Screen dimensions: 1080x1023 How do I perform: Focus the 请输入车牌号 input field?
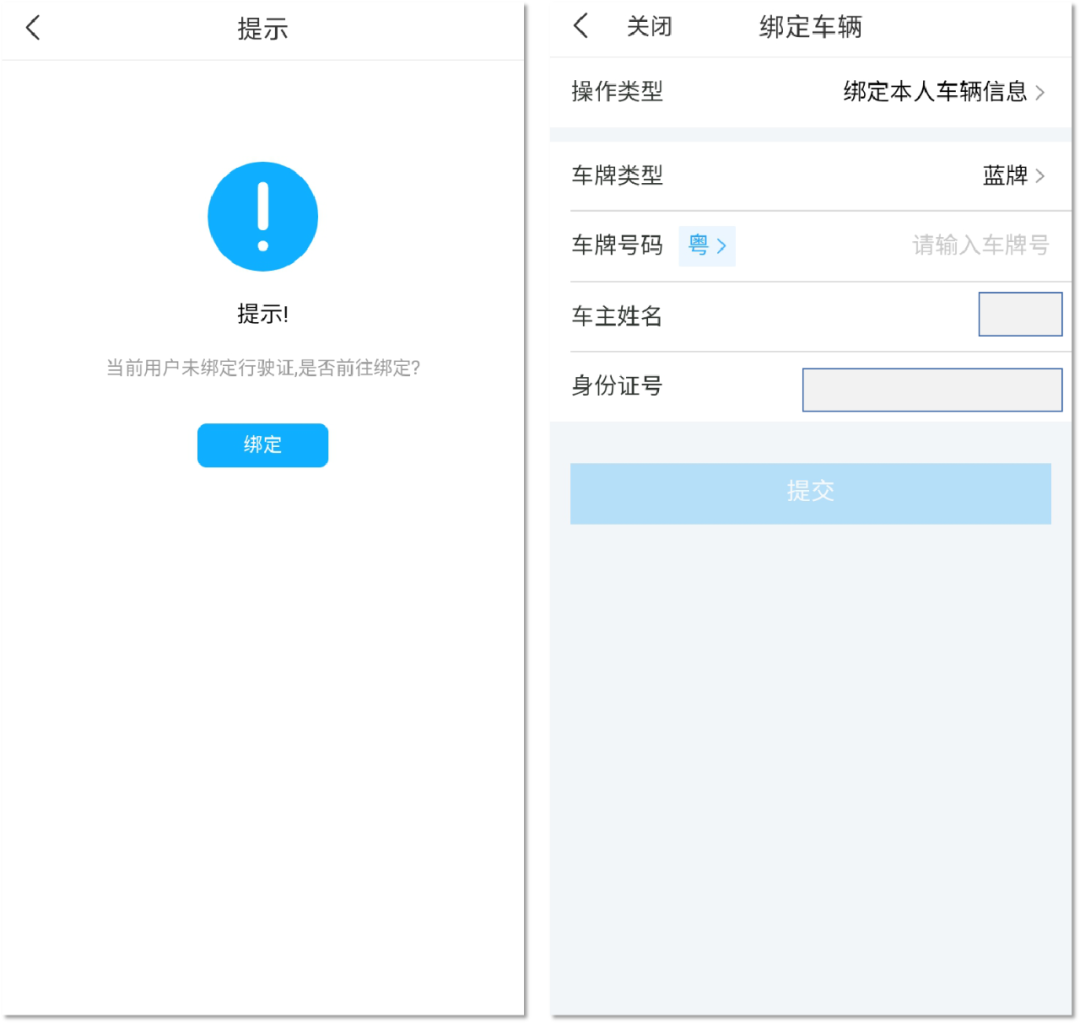[x=980, y=245]
